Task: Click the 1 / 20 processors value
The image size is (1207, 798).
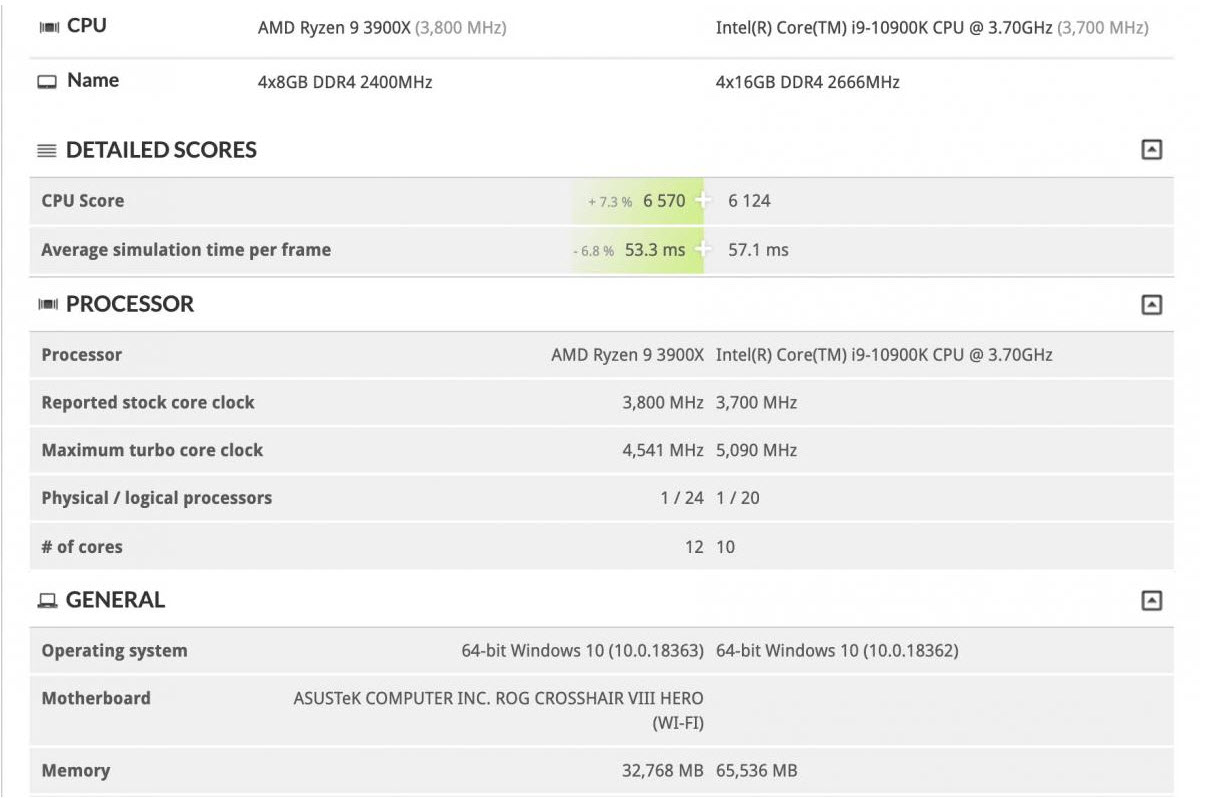Action: [738, 498]
